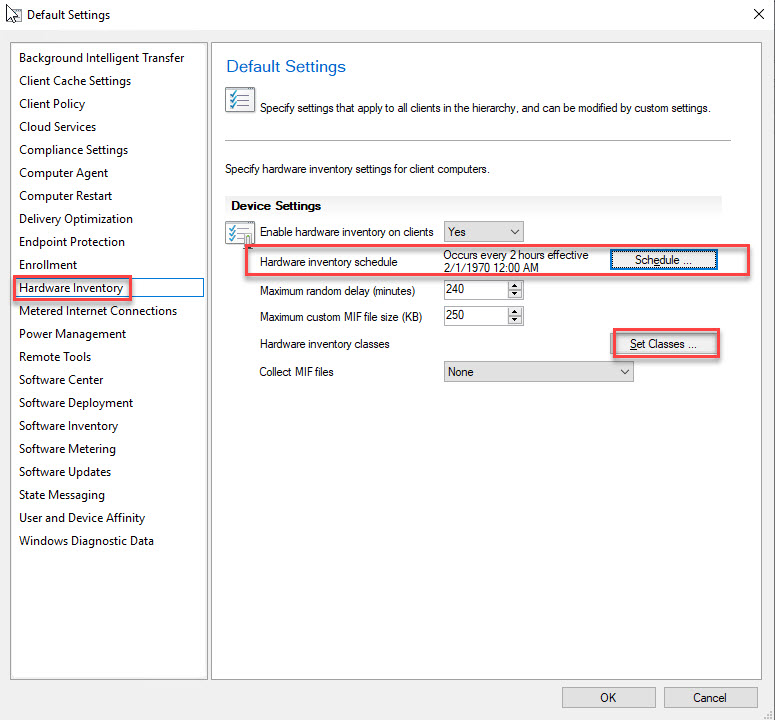Decrease maximum custom MIF file size
Viewport: 775px width, 720px height.
[x=515, y=321]
